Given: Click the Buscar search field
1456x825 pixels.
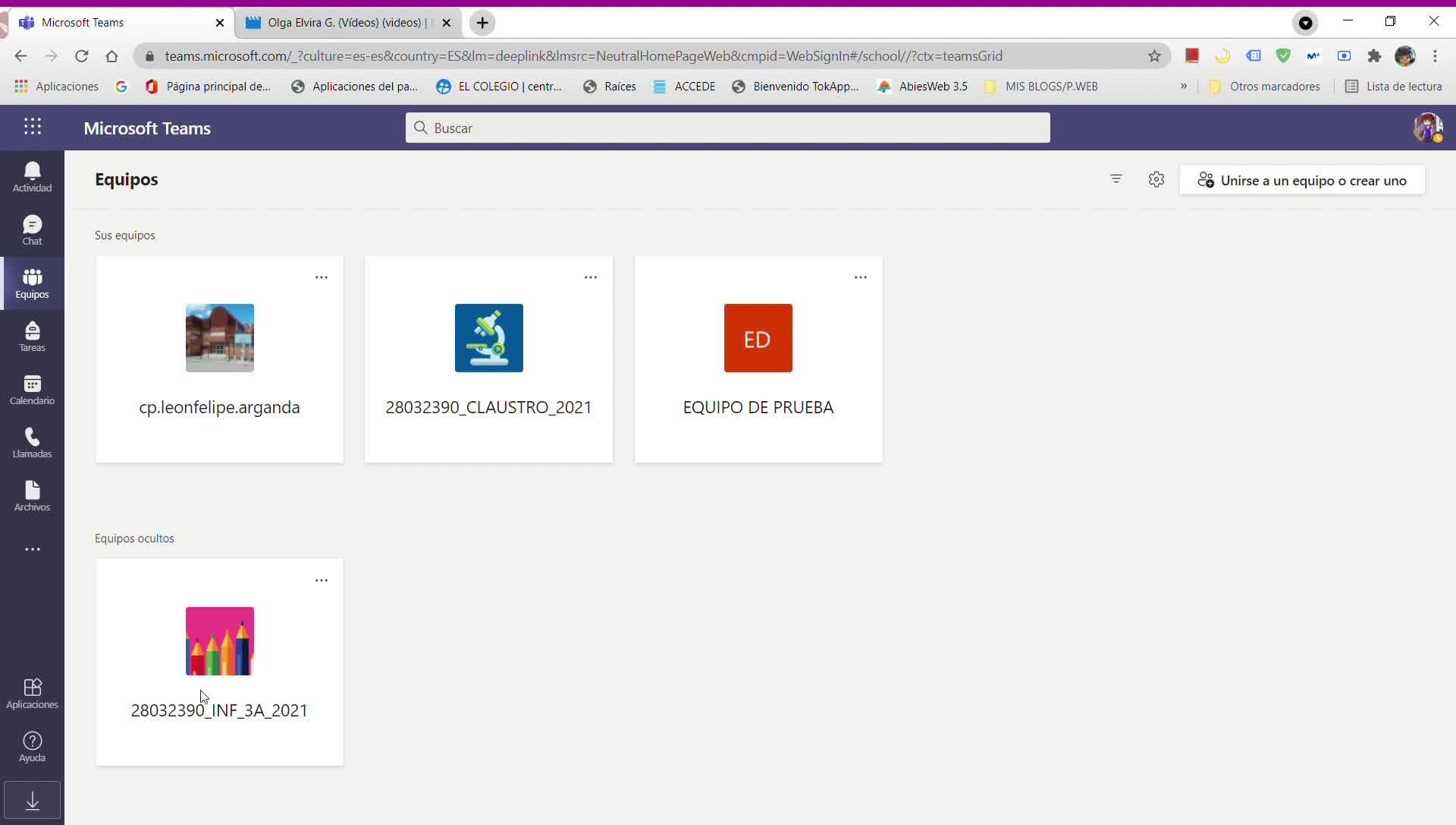Looking at the screenshot, I should [728, 128].
